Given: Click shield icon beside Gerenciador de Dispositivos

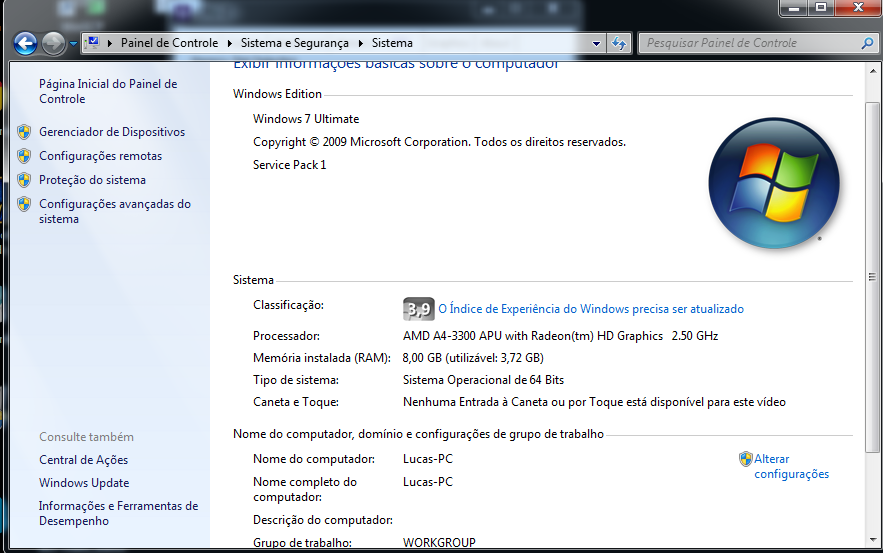Looking at the screenshot, I should 24,132.
